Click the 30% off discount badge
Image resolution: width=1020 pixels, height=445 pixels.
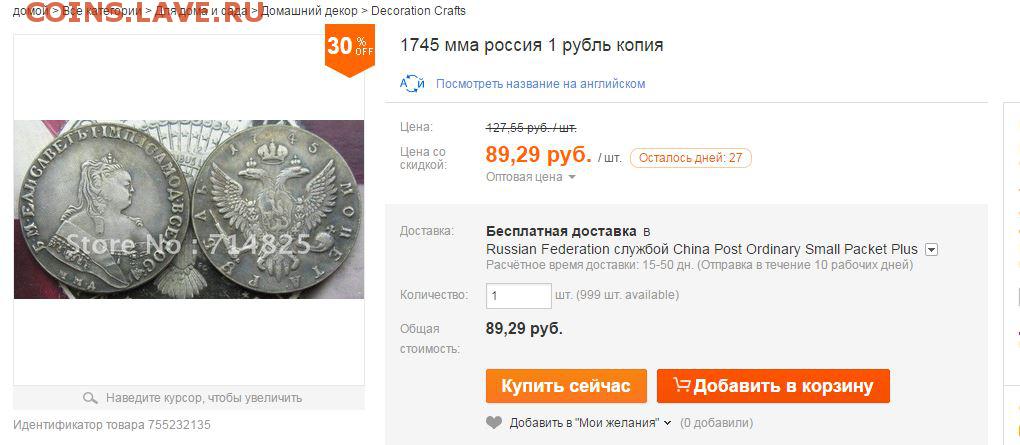(350, 50)
